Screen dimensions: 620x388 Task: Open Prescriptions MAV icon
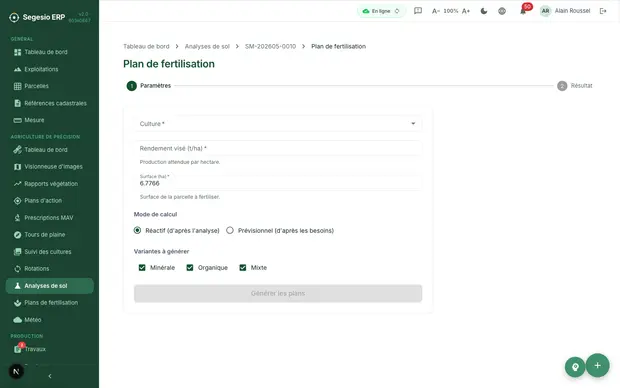(17, 218)
